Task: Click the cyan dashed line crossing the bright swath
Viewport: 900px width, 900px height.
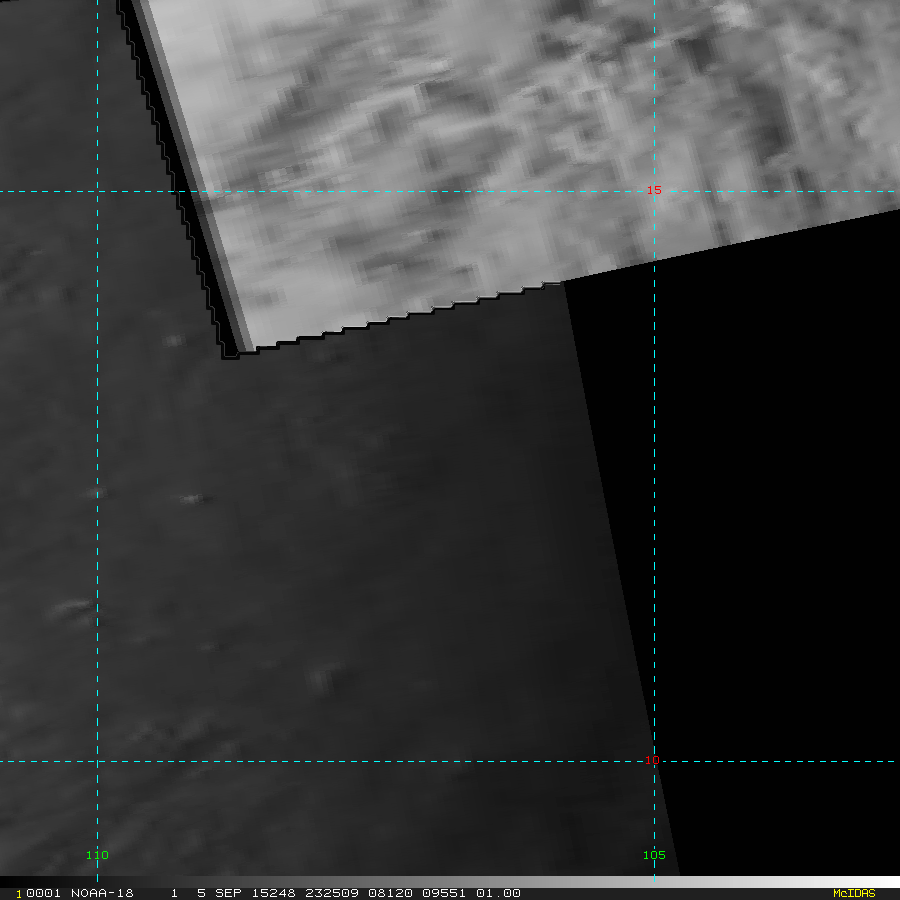Action: tap(654, 100)
